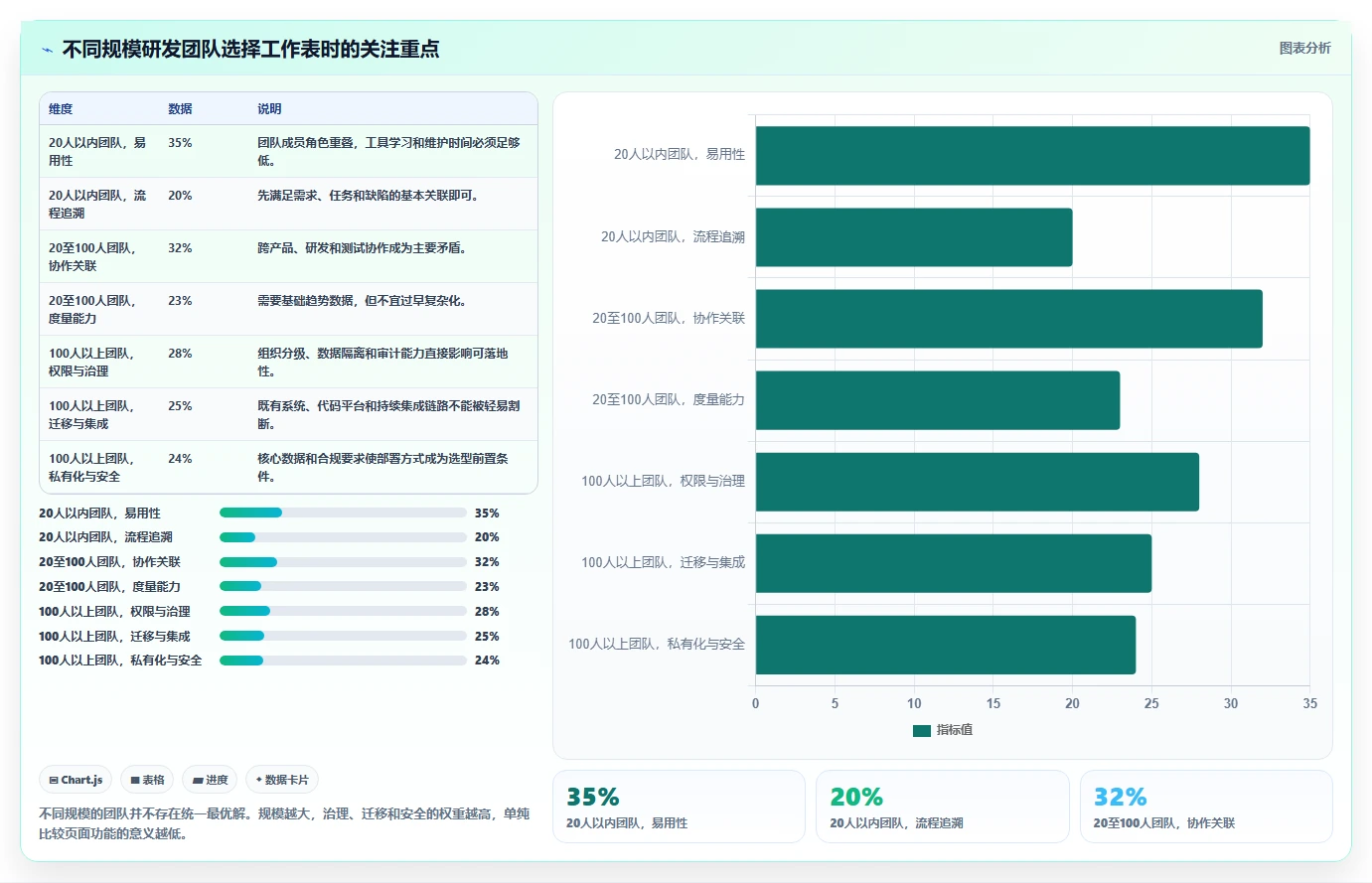Click the x-axis tick label 15
Image resolution: width=1372 pixels, height=883 pixels.
click(x=993, y=703)
